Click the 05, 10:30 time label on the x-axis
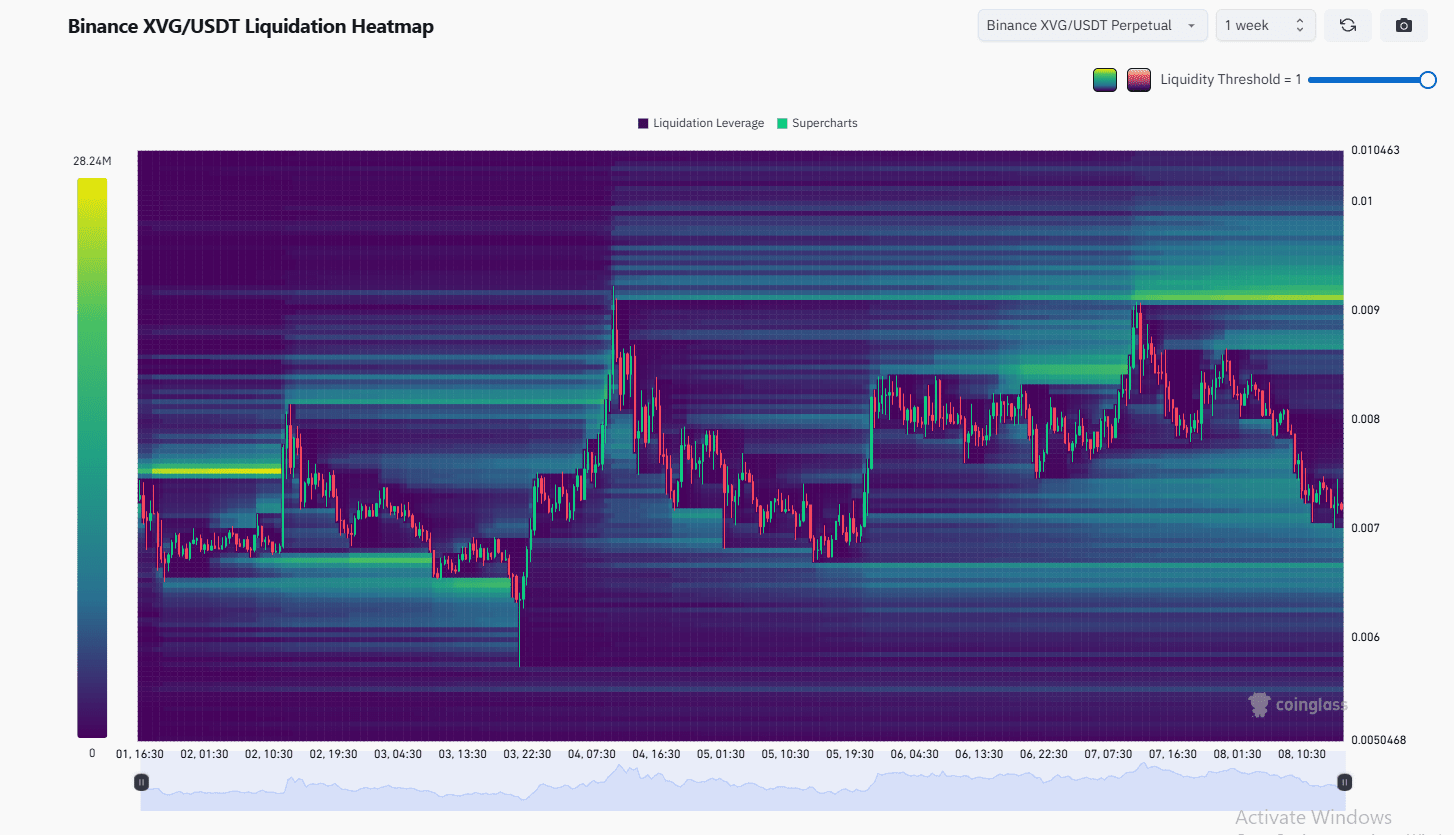Image resolution: width=1454 pixels, height=835 pixels. 783,754
